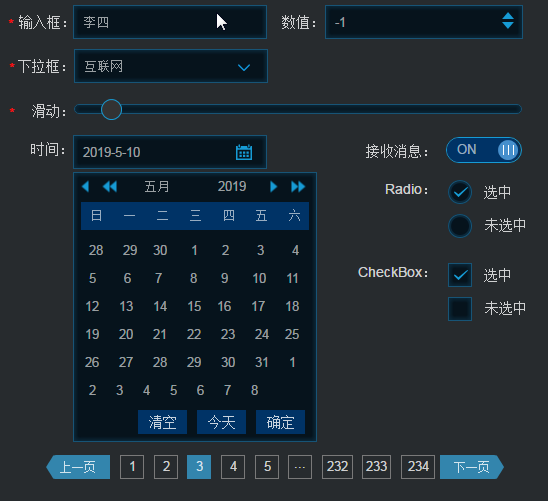
Task: Go to page 233 in pagination
Action: tap(376, 467)
